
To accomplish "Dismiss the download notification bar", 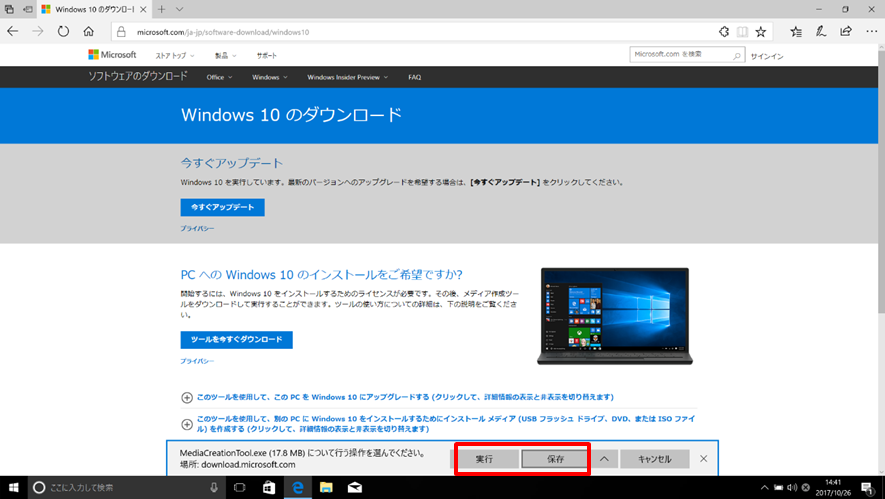I will 703,459.
